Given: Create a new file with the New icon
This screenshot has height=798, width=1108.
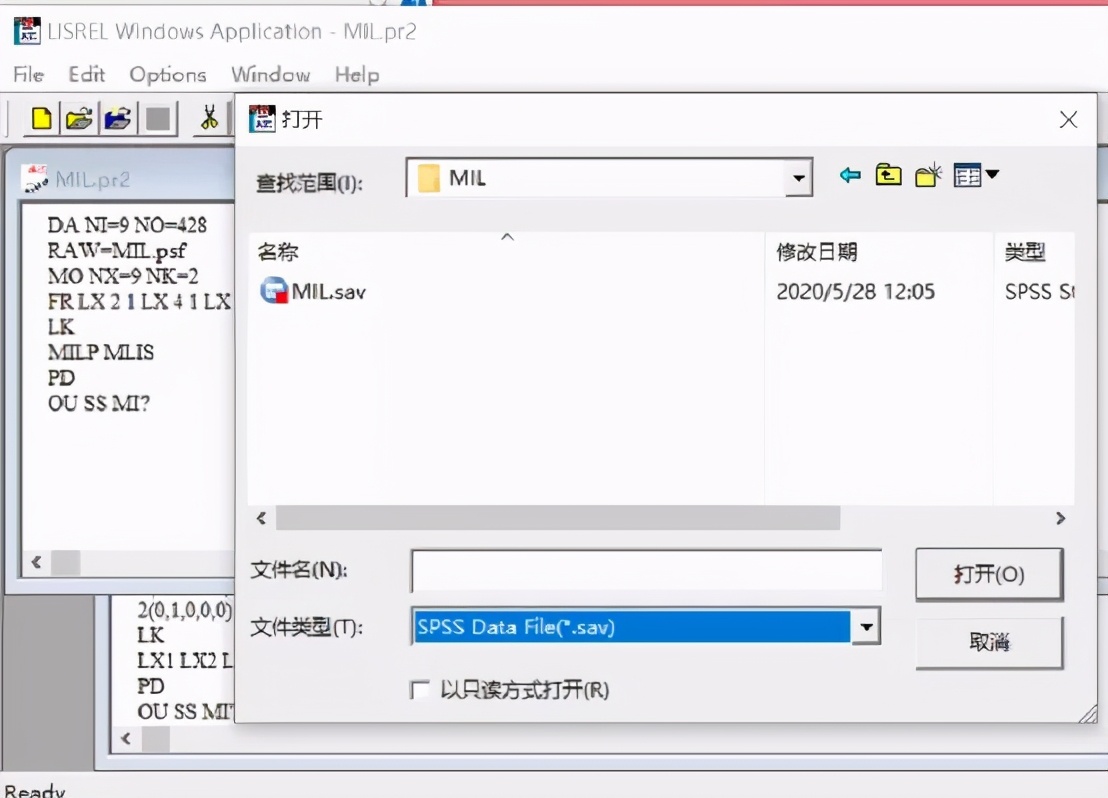Looking at the screenshot, I should (40, 118).
